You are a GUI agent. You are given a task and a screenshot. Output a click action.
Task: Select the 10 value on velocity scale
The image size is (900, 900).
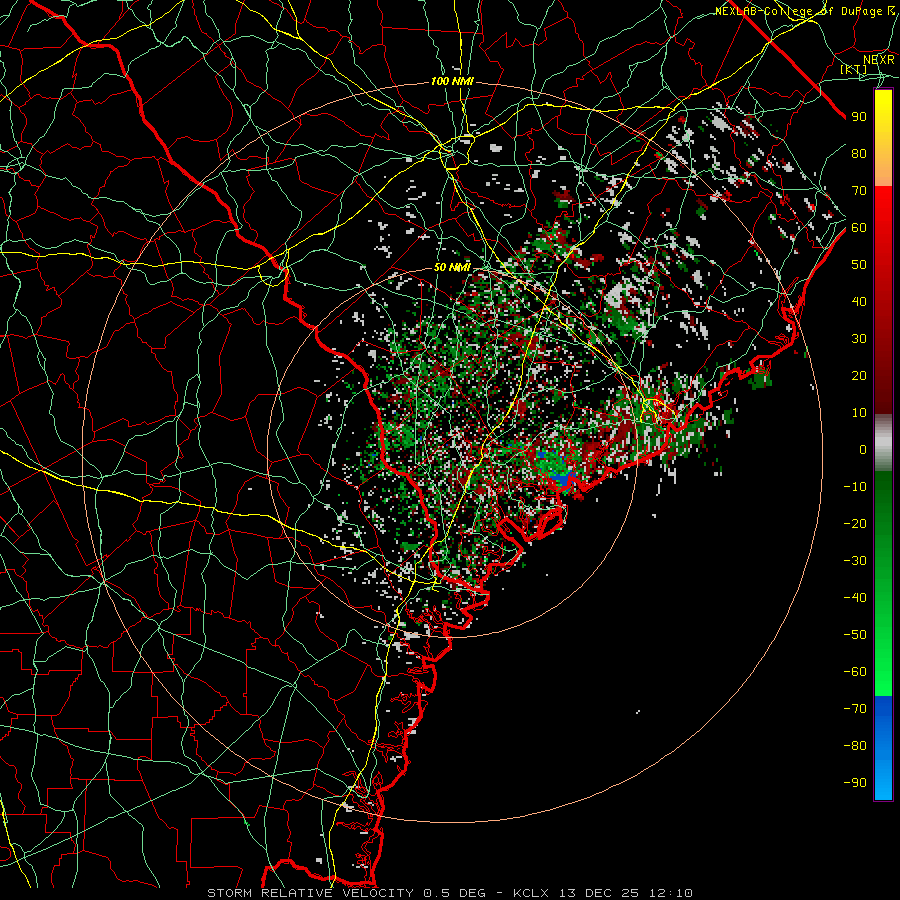pyautogui.click(x=859, y=413)
